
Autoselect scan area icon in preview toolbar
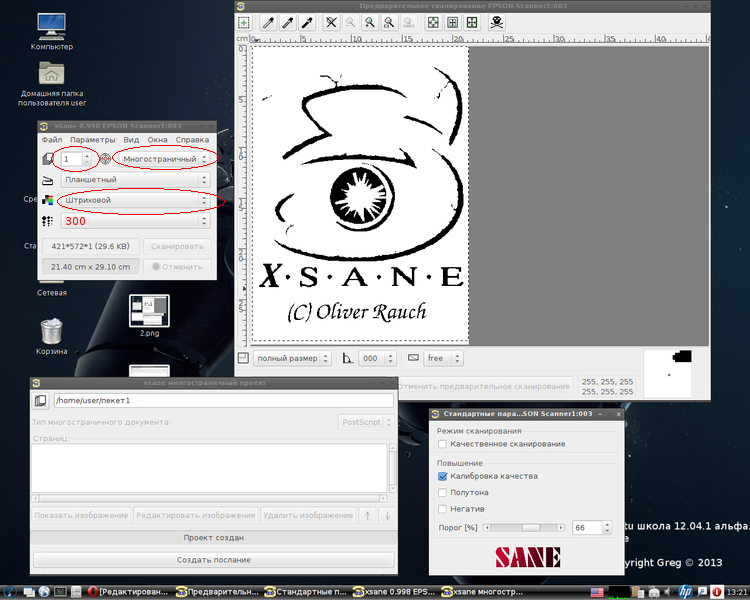pos(433,22)
